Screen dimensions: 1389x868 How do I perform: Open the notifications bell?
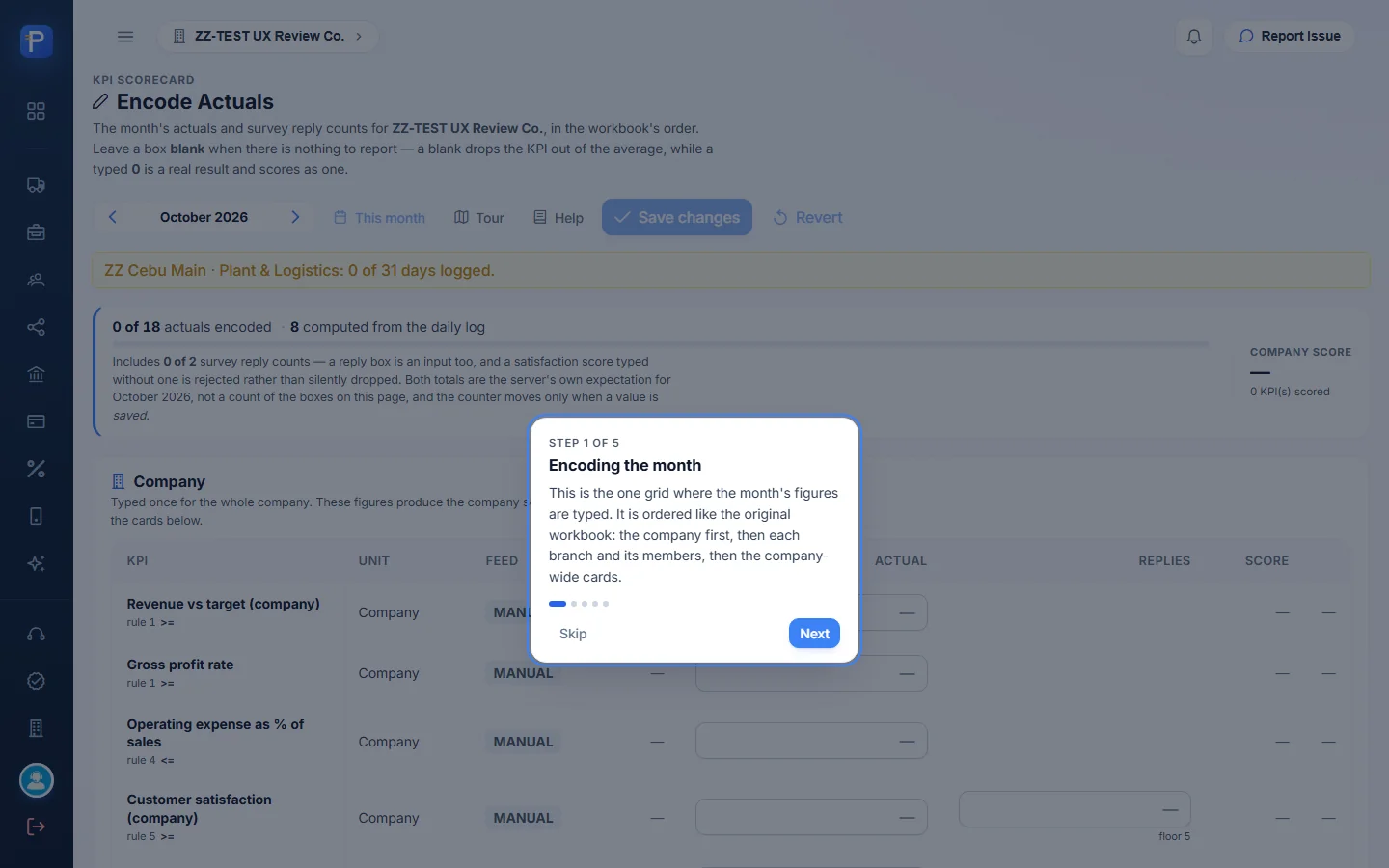[x=1194, y=37]
